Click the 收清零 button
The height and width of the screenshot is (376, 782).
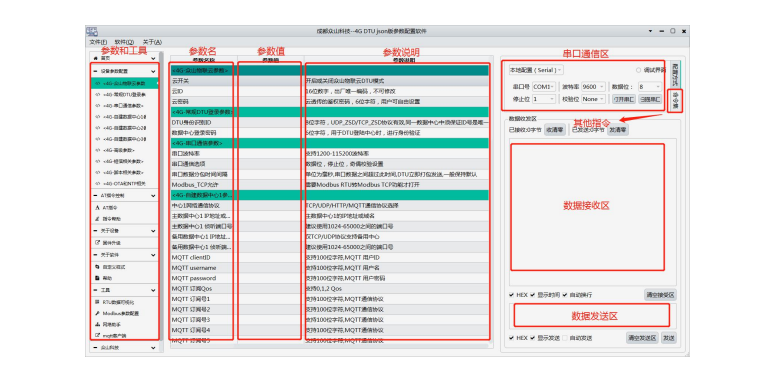(x=554, y=129)
